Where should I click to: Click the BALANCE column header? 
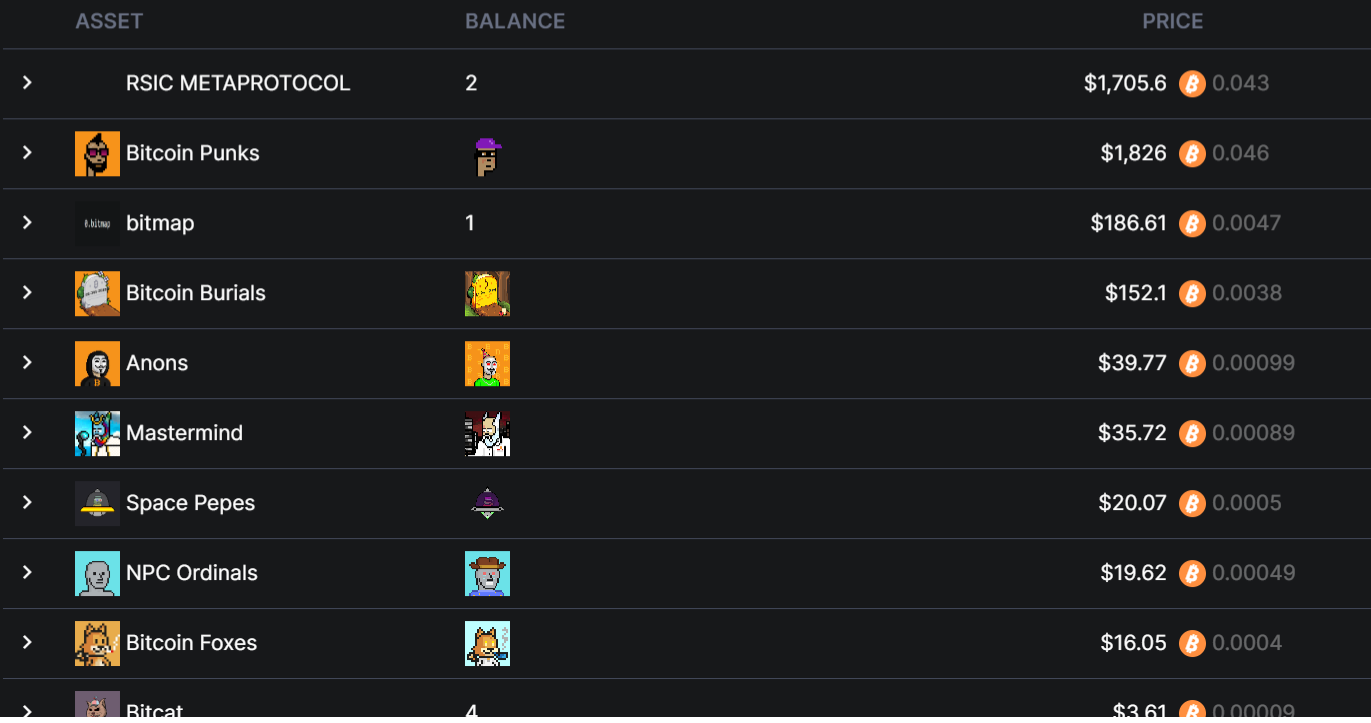pos(515,21)
